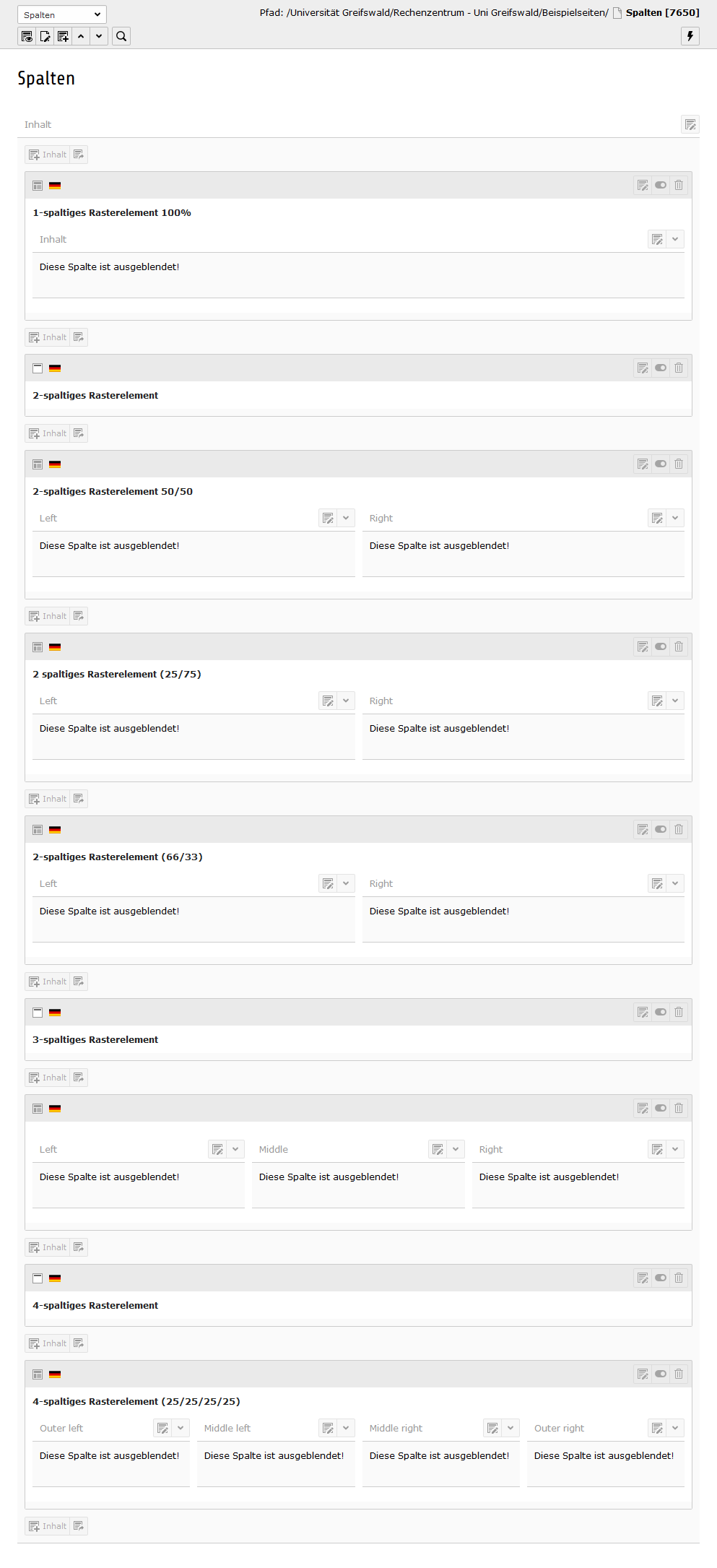Toggle visibility of 2 spaltiges Rasterelement (25/75)

point(661,646)
